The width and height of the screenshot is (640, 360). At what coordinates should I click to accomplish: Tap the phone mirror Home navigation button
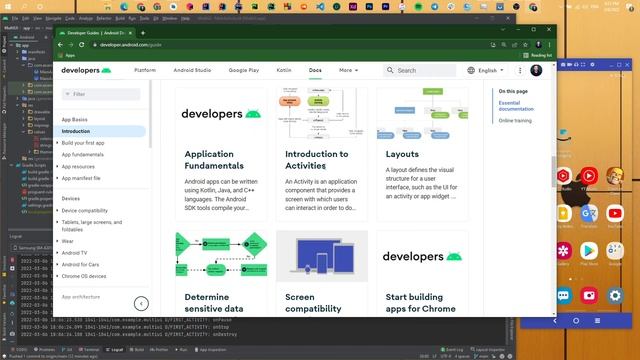[576, 321]
